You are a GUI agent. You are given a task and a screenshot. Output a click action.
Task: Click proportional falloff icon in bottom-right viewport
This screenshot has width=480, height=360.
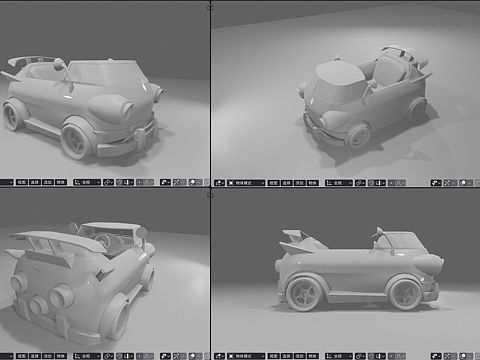(401, 356)
